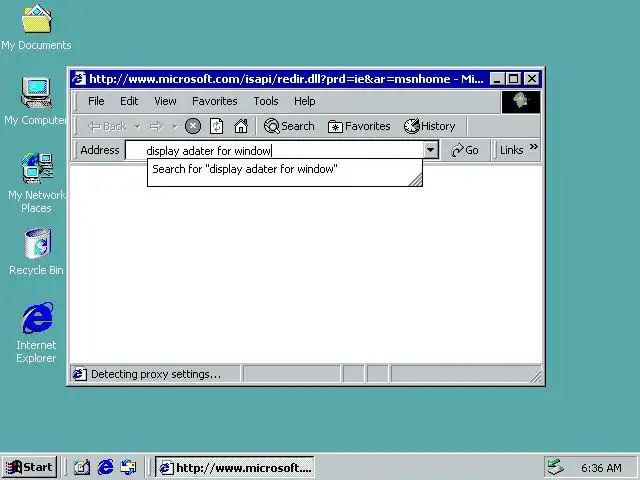Open Forward history dropdown arrow
640x480 pixels.
(x=175, y=127)
